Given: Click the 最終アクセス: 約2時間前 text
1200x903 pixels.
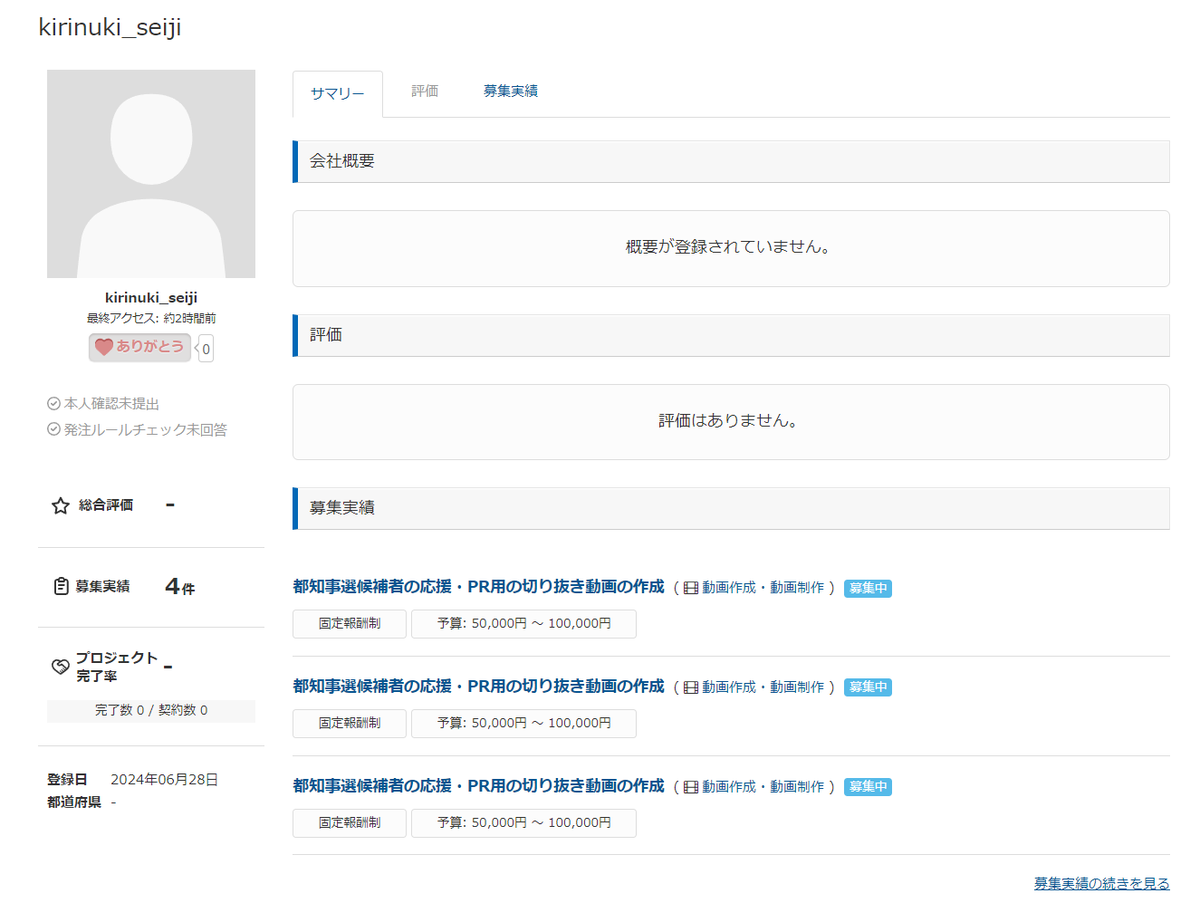Looking at the screenshot, I should [x=151, y=318].
